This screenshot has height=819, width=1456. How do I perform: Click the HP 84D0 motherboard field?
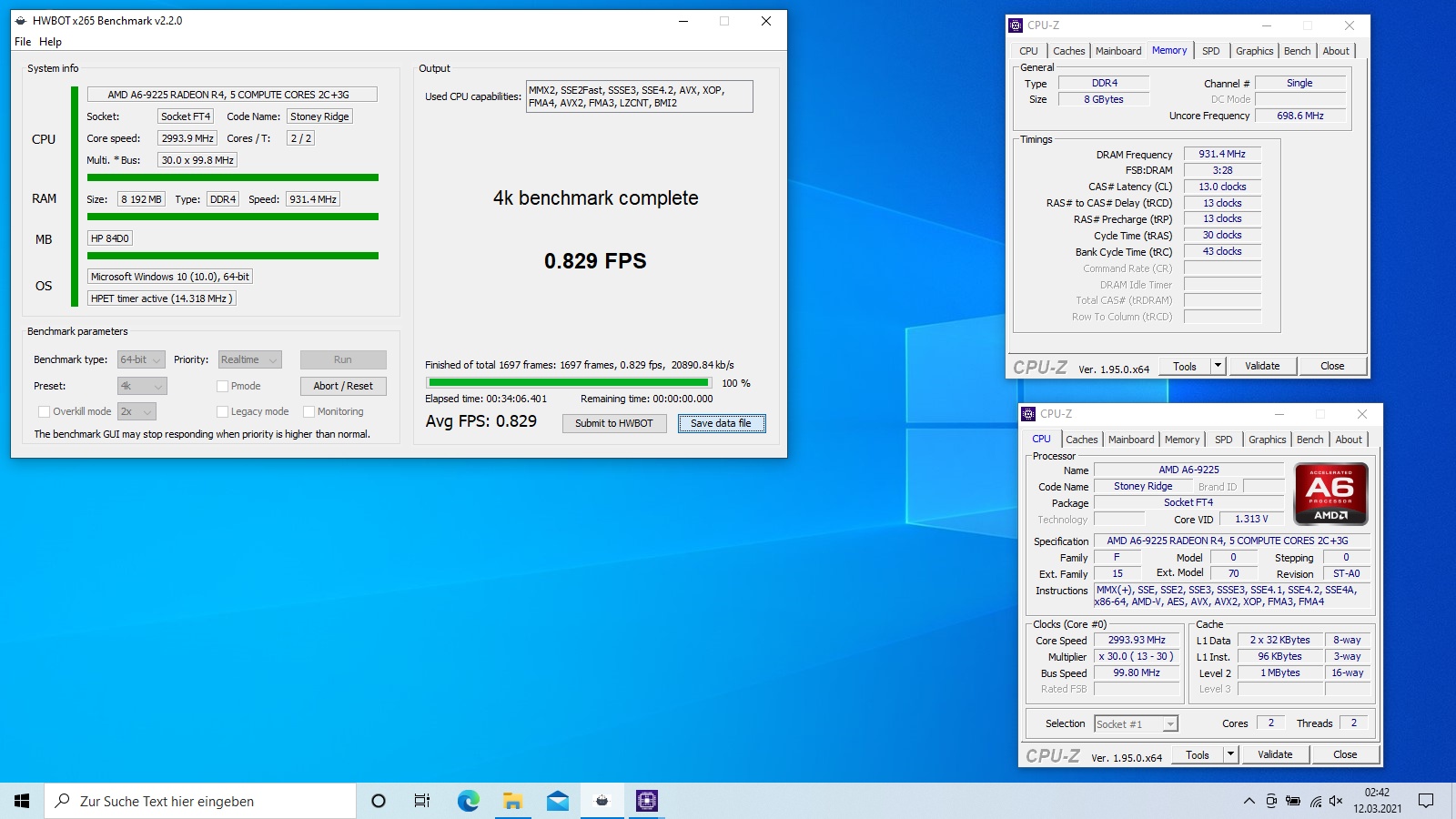tap(110, 238)
